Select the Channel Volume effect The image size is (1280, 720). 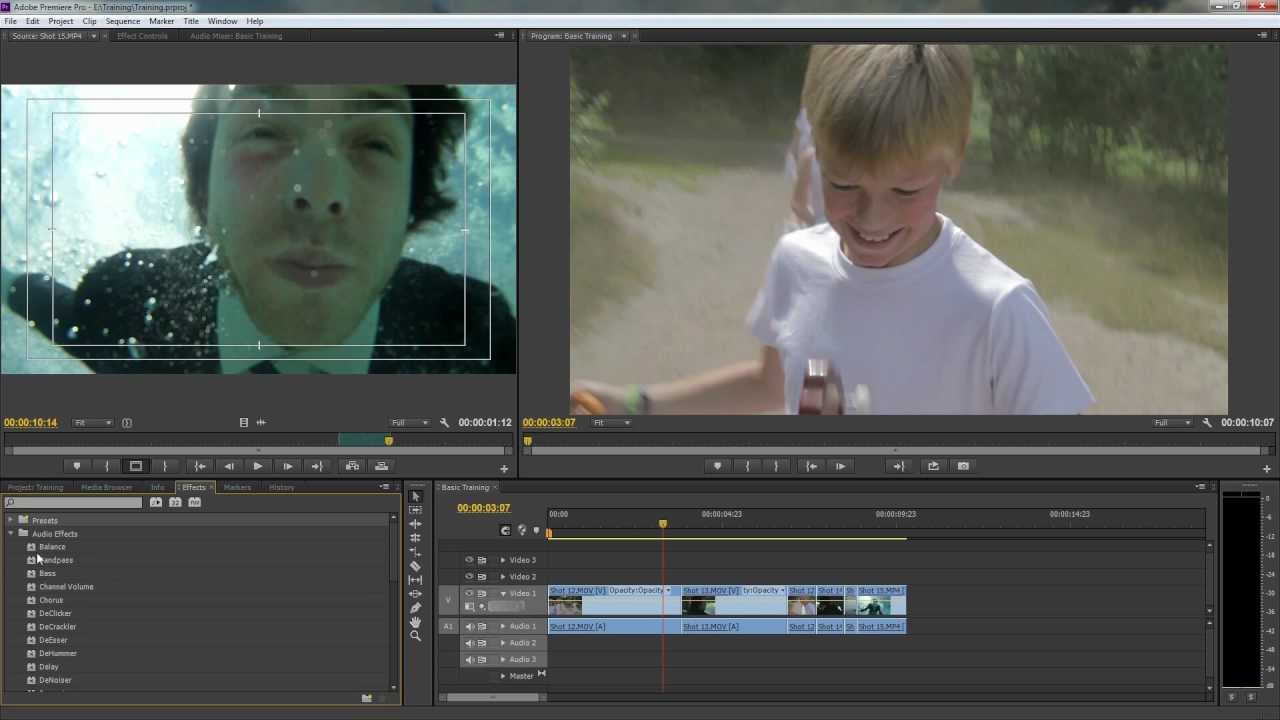point(66,587)
